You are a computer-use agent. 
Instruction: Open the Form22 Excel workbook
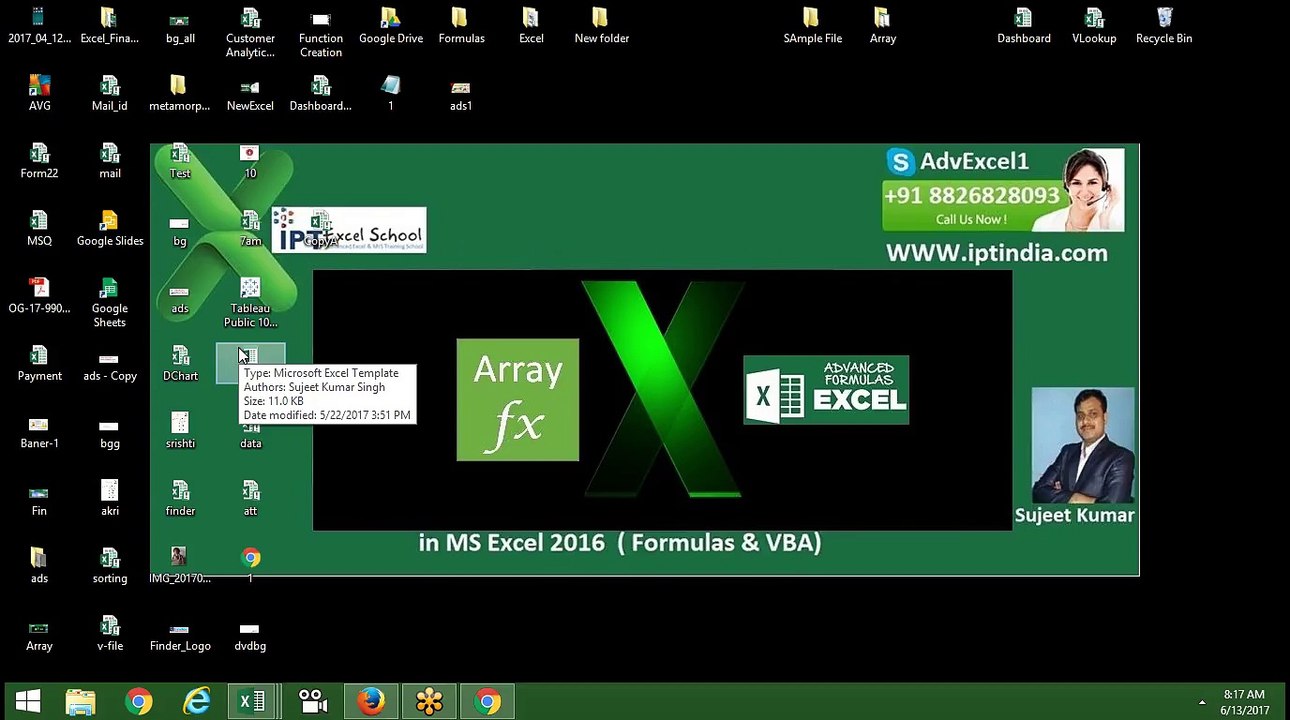tap(39, 161)
